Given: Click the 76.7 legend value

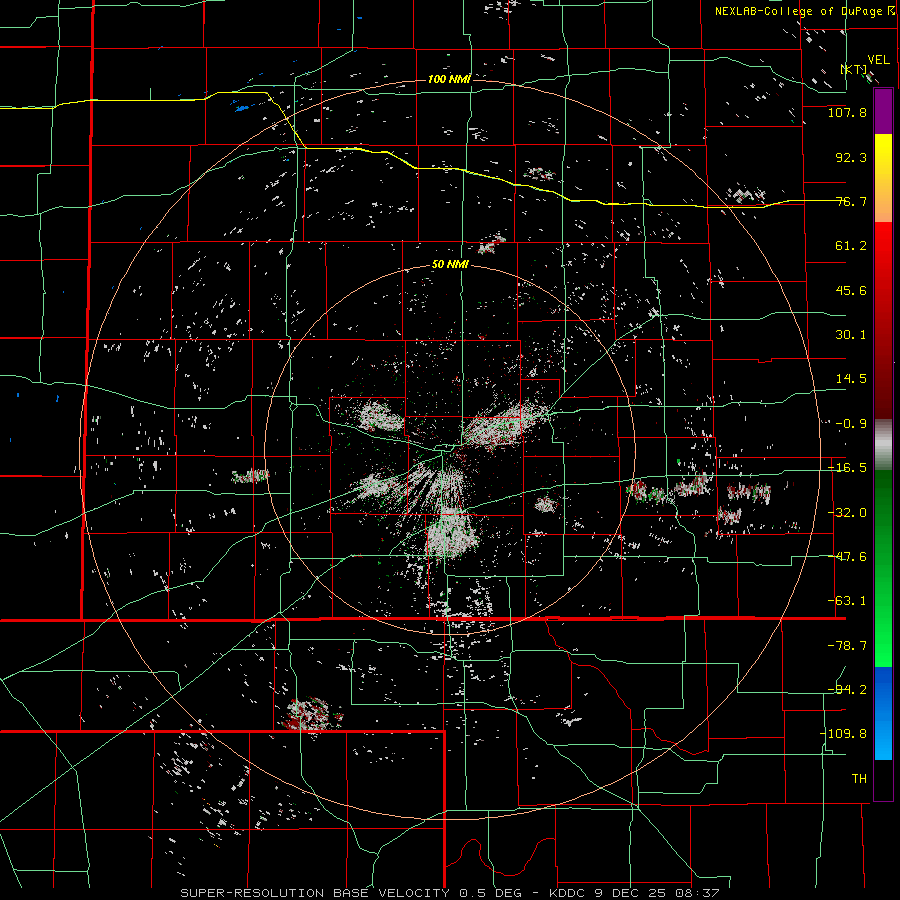Looking at the screenshot, I should coord(851,201).
